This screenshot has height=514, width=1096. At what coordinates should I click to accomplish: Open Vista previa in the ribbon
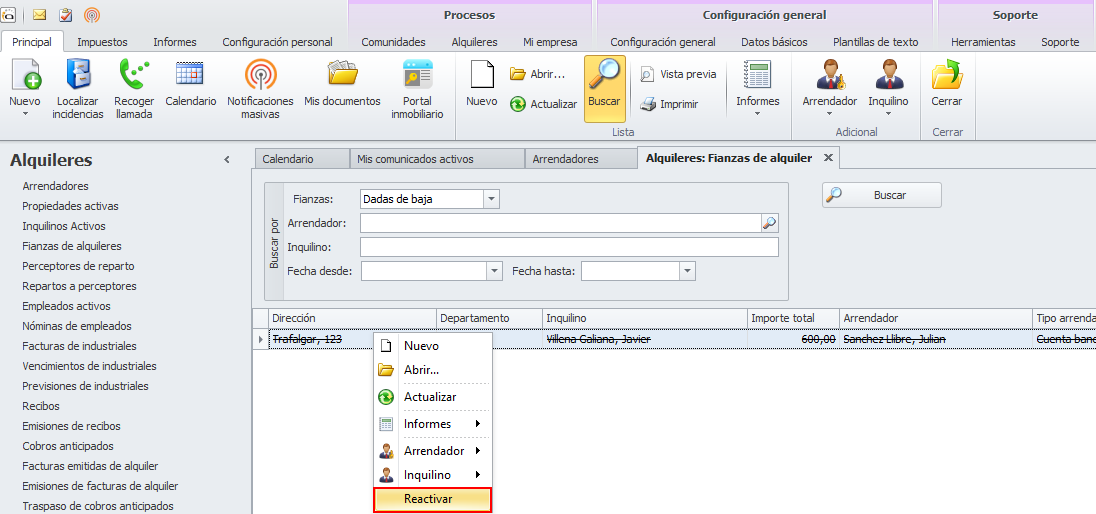[678, 74]
